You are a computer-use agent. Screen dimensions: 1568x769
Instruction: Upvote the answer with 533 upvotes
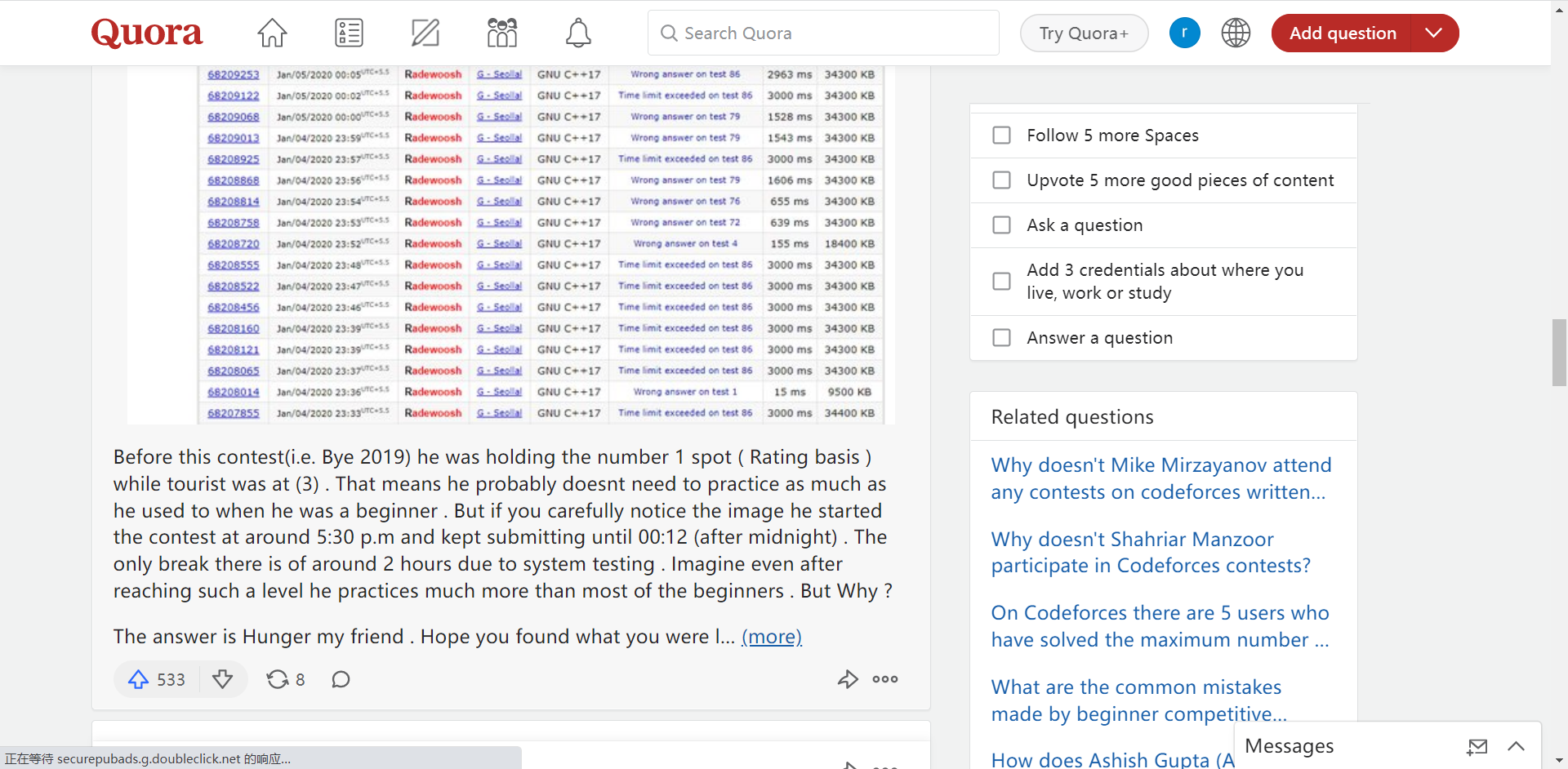pos(139,679)
